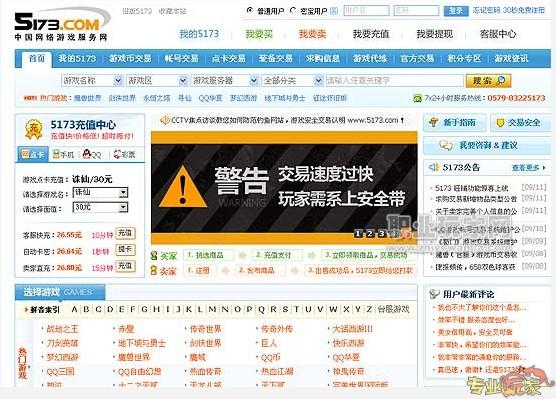
Task: Click the 我要咨询 & 建议 chat icon
Action: 446,145
